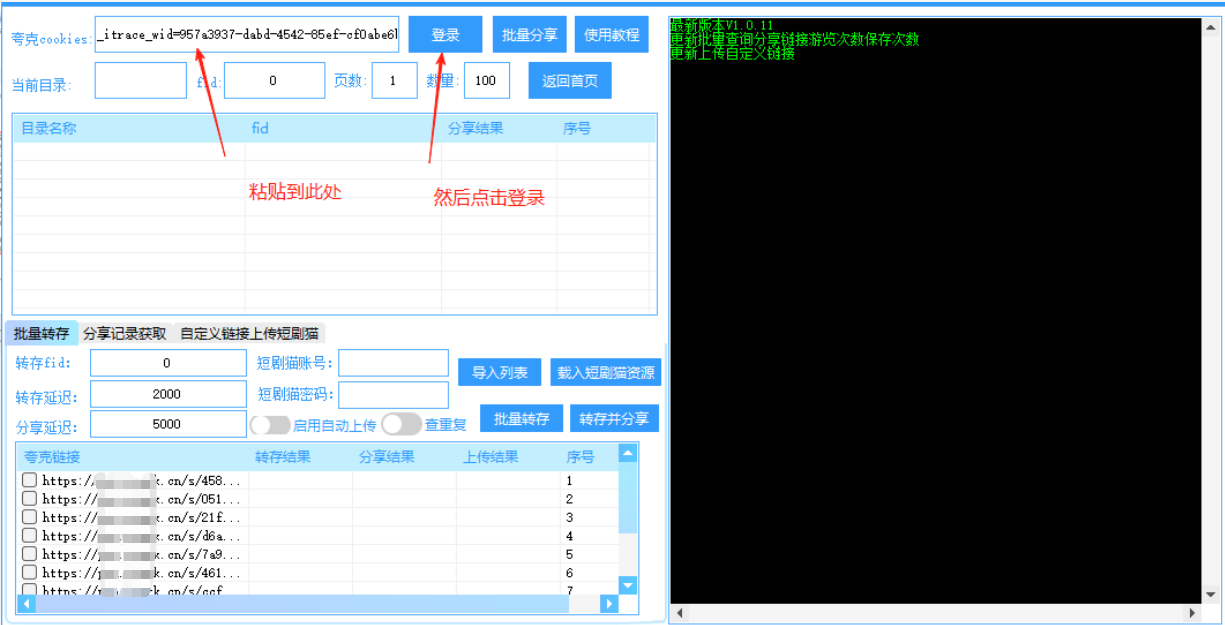Select the link ending in /s/7a9...
The width and height of the screenshot is (1225, 625).
[x=141, y=554]
